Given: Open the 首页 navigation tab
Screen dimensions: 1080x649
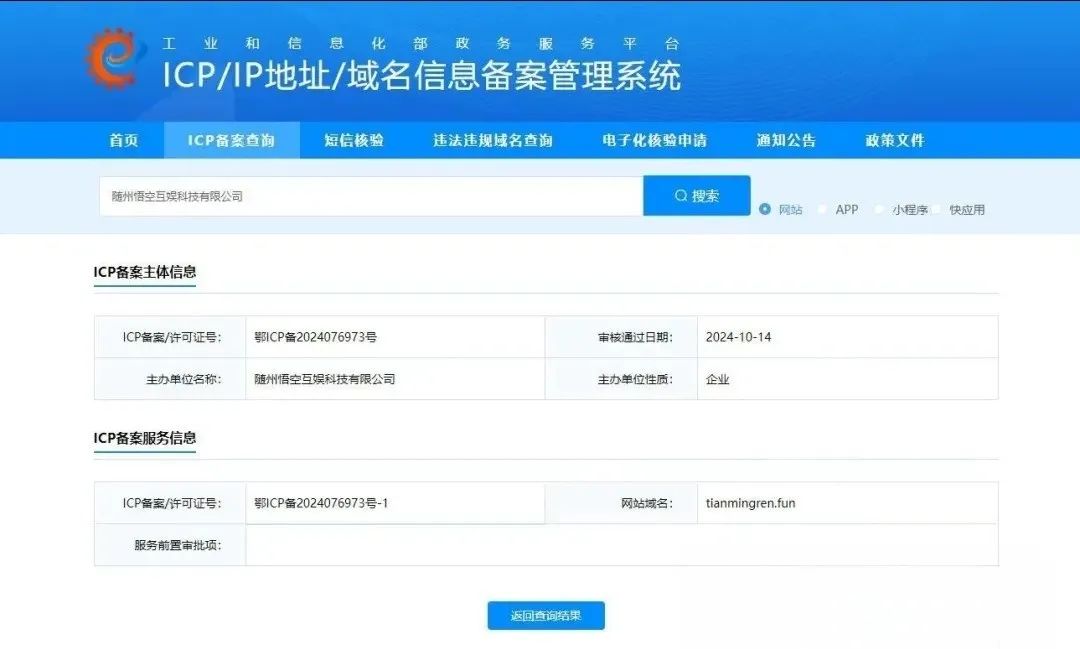Looking at the screenshot, I should point(124,141).
